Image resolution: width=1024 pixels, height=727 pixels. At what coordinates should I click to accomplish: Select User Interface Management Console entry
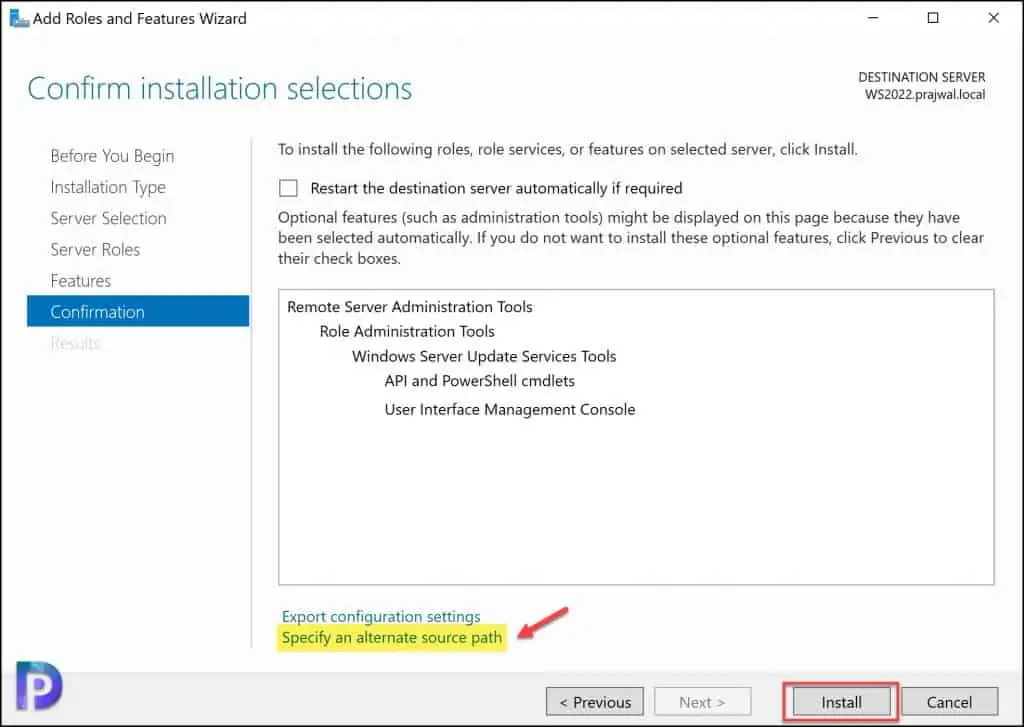point(509,410)
